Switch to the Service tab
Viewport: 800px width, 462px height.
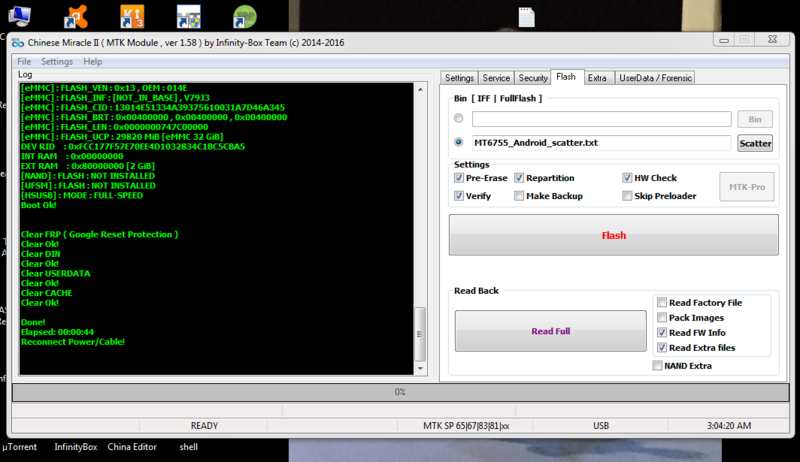point(496,78)
